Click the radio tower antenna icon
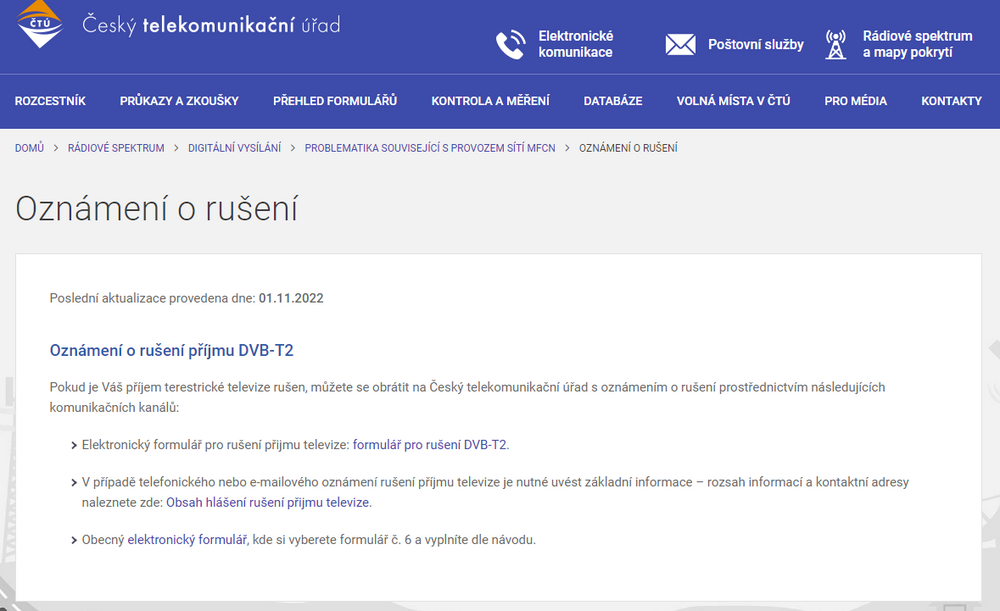The width and height of the screenshot is (1000, 611). [x=836, y=44]
